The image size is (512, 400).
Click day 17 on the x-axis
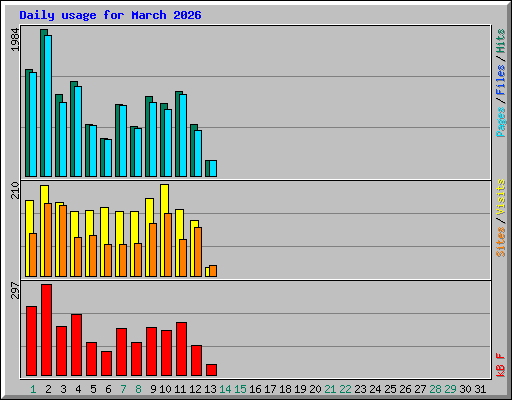[270, 389]
